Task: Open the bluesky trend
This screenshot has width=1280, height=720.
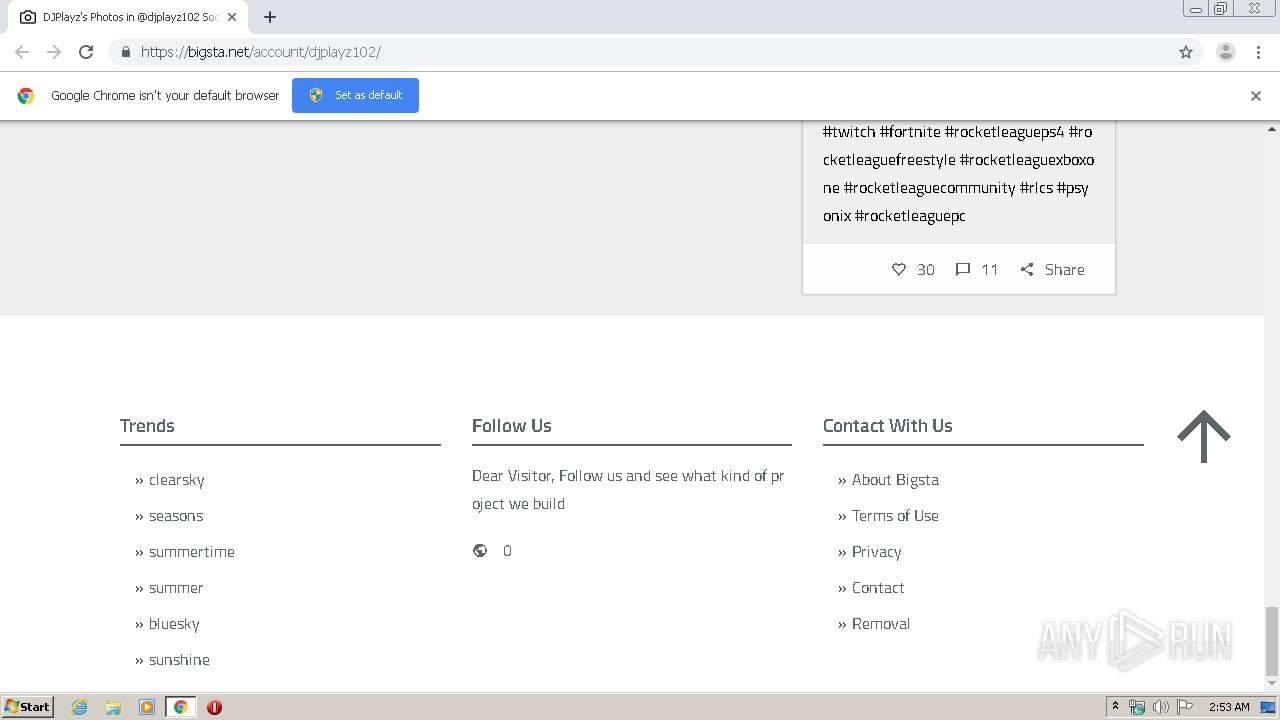Action: [x=174, y=624]
